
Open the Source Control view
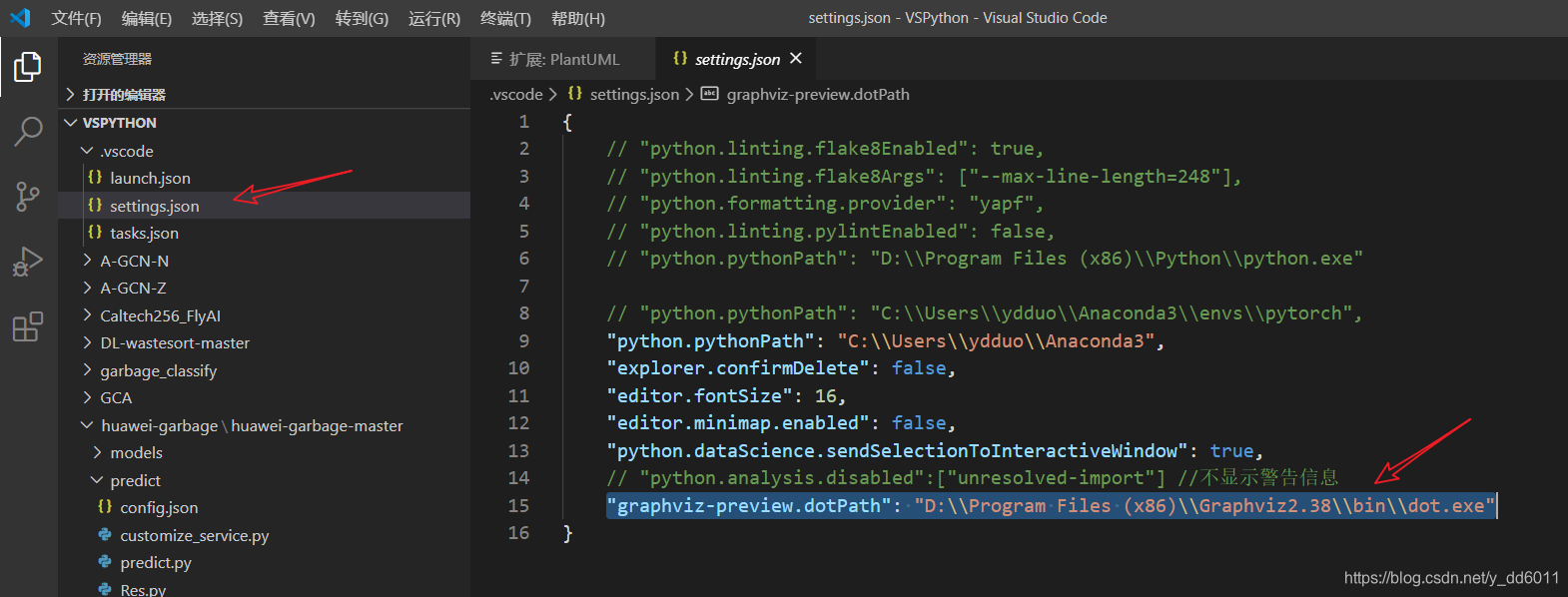(28, 197)
